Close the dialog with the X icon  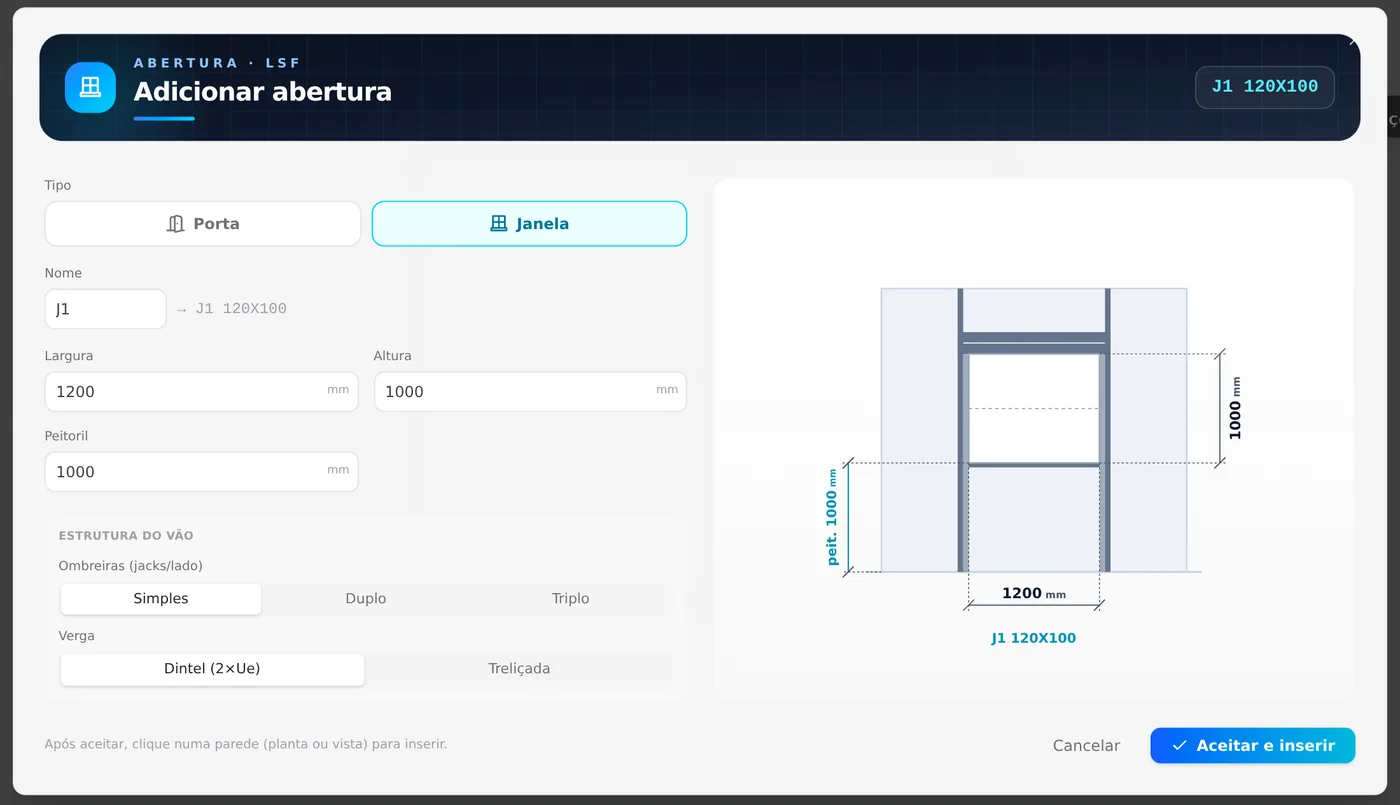(1353, 42)
